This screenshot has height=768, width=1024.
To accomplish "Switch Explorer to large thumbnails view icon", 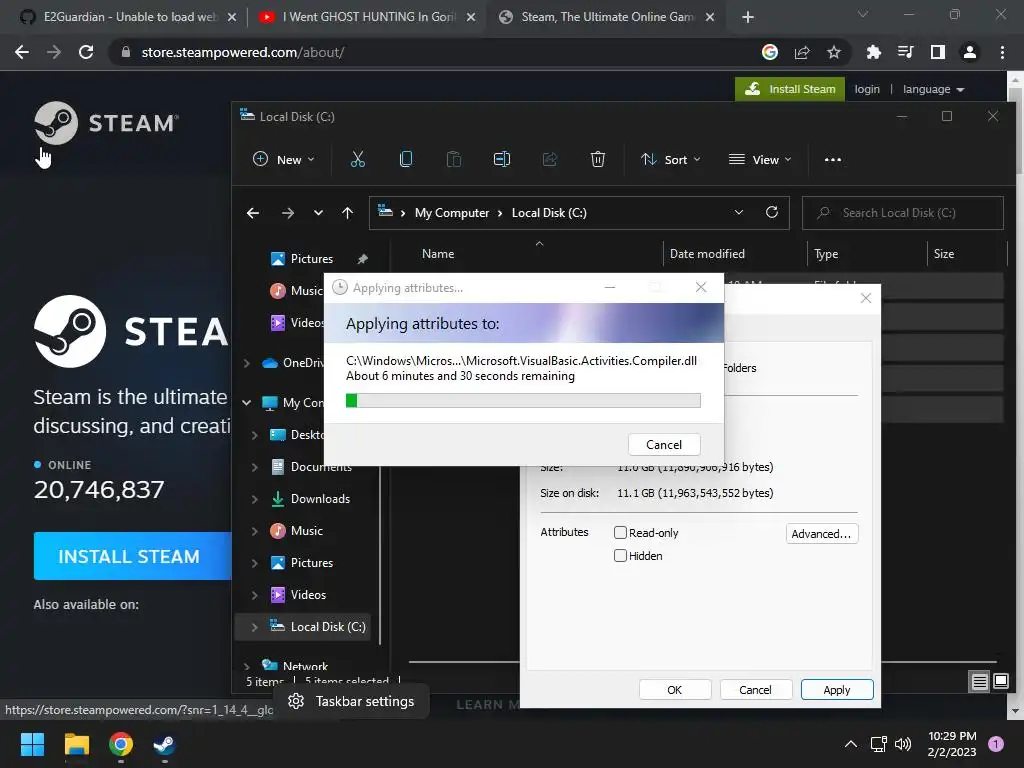I will click(x=1000, y=682).
